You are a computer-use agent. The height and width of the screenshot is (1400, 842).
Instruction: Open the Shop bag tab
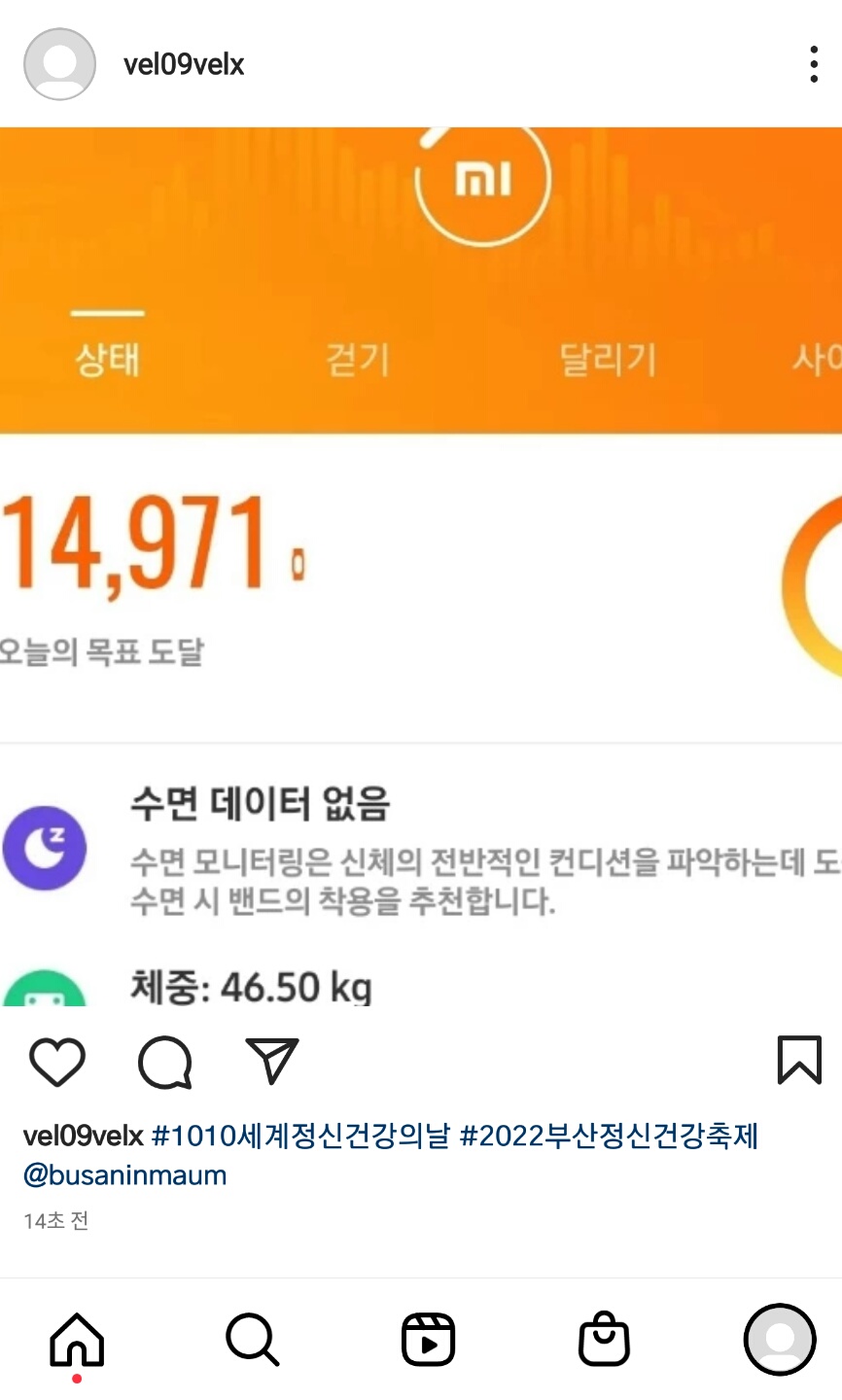coord(604,1340)
